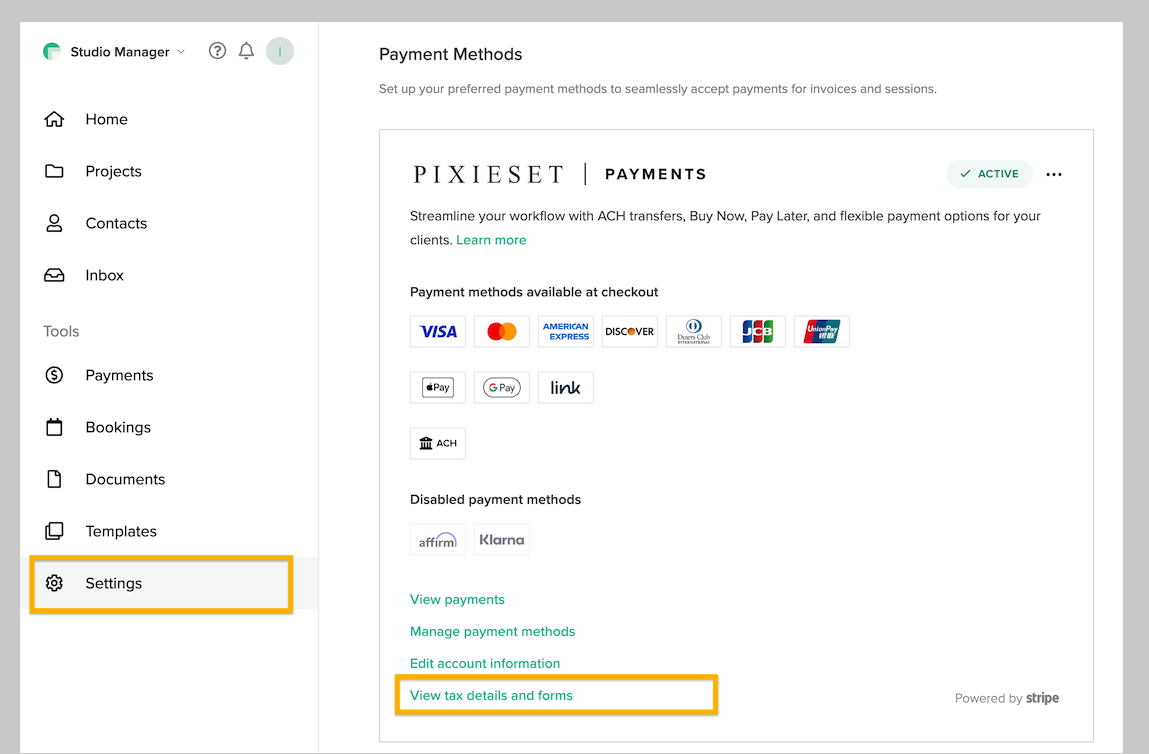Open View tax details and forms

pyautogui.click(x=491, y=695)
